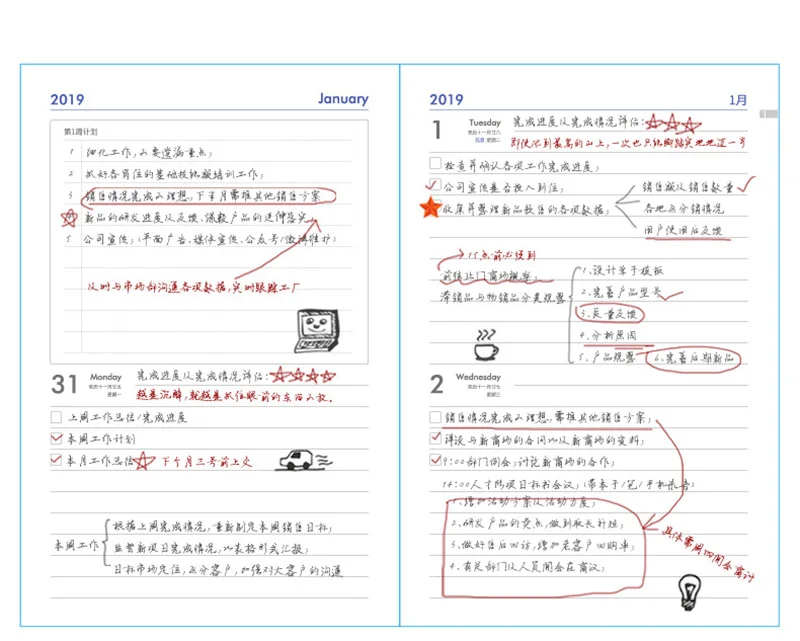Click the car doodle beside Monday tasks

click(305, 460)
